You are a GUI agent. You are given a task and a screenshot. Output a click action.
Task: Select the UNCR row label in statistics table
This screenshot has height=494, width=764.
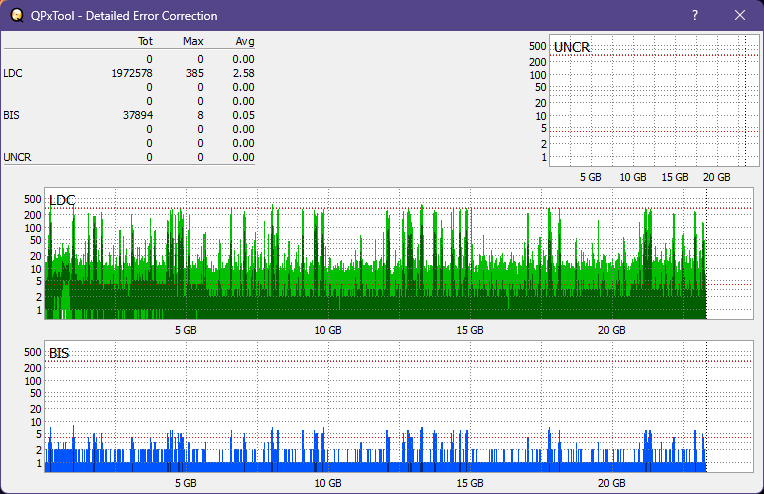point(17,157)
